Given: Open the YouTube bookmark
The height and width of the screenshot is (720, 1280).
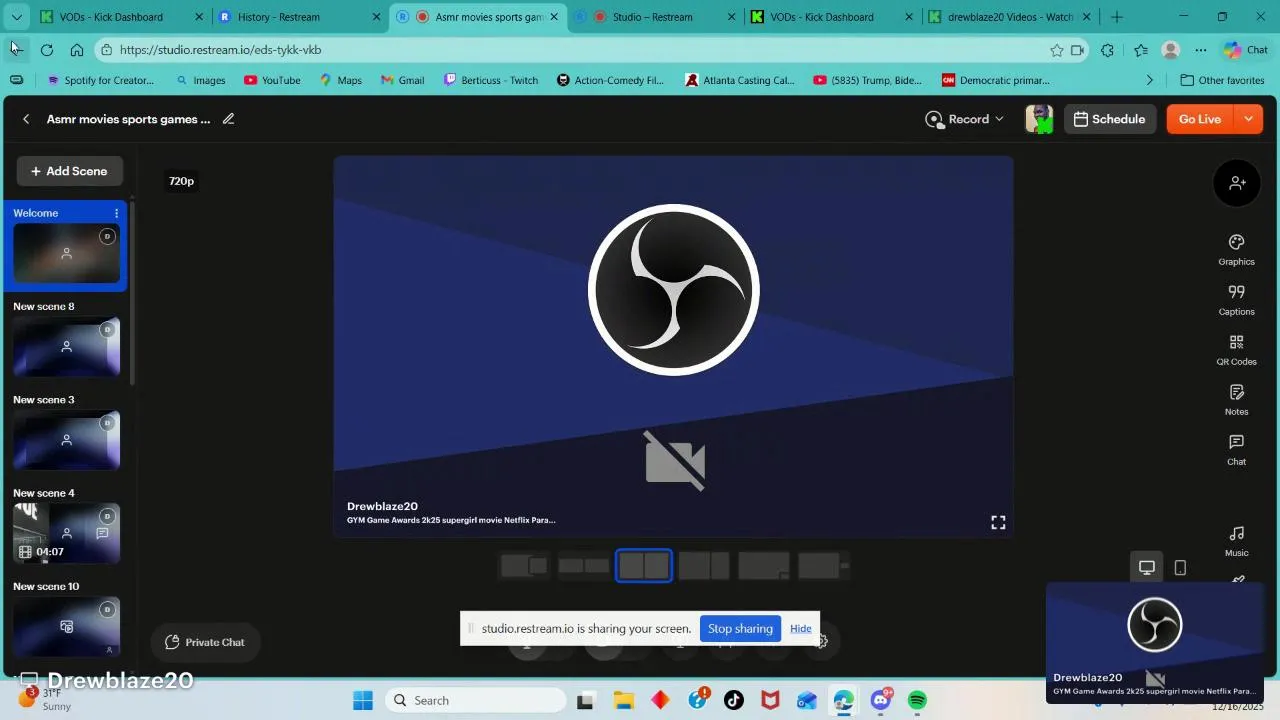Looking at the screenshot, I should pos(272,80).
